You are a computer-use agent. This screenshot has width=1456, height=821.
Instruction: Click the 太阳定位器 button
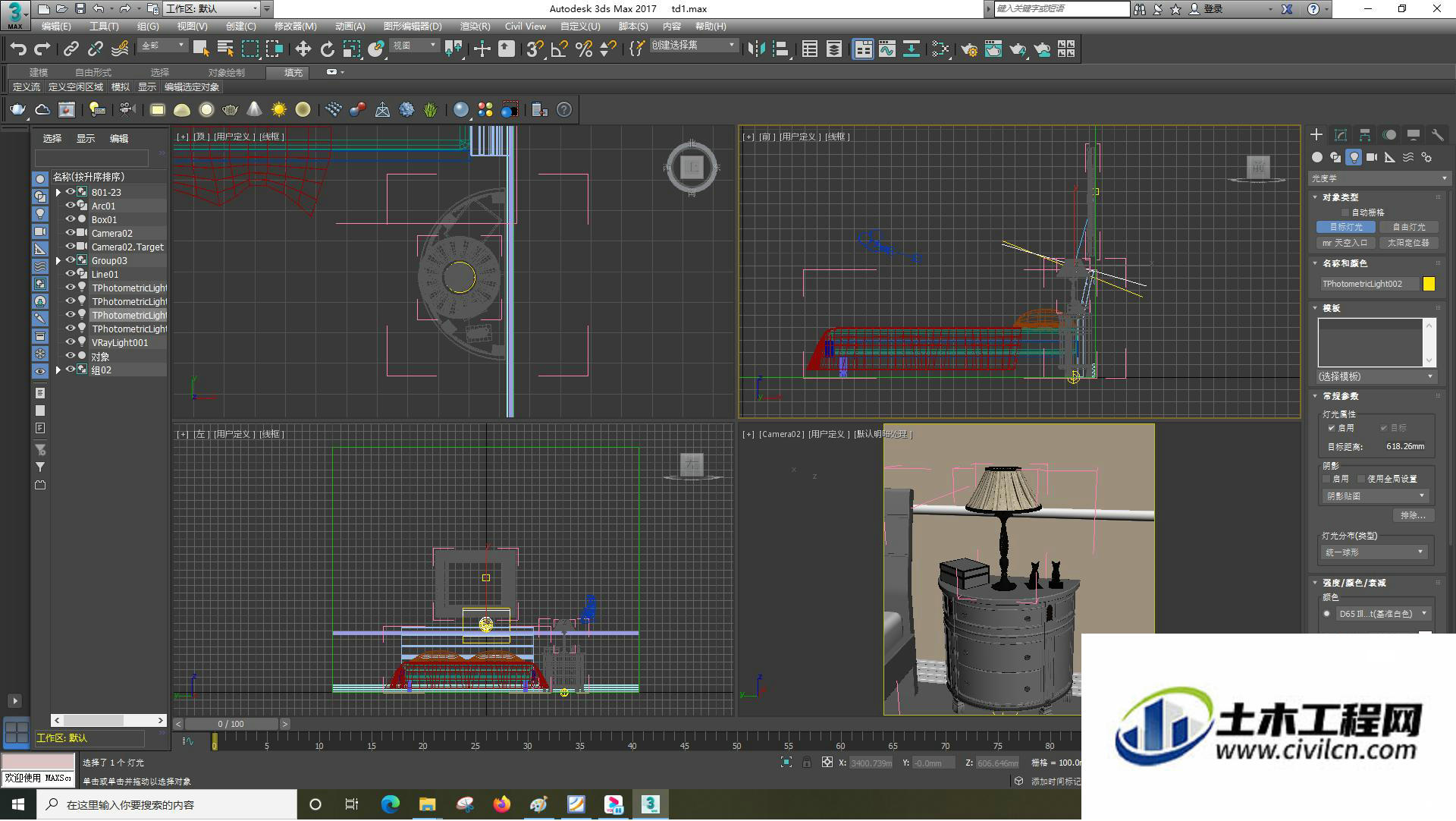[x=1409, y=243]
